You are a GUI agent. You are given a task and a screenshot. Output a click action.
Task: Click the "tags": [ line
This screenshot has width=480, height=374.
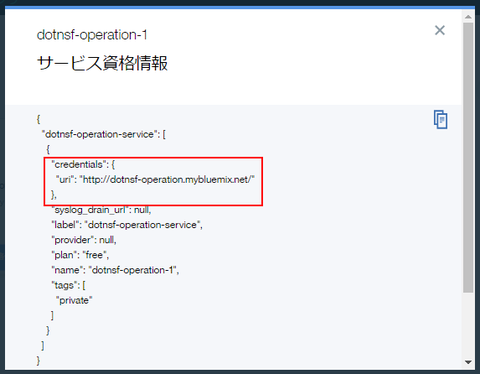[69, 285]
